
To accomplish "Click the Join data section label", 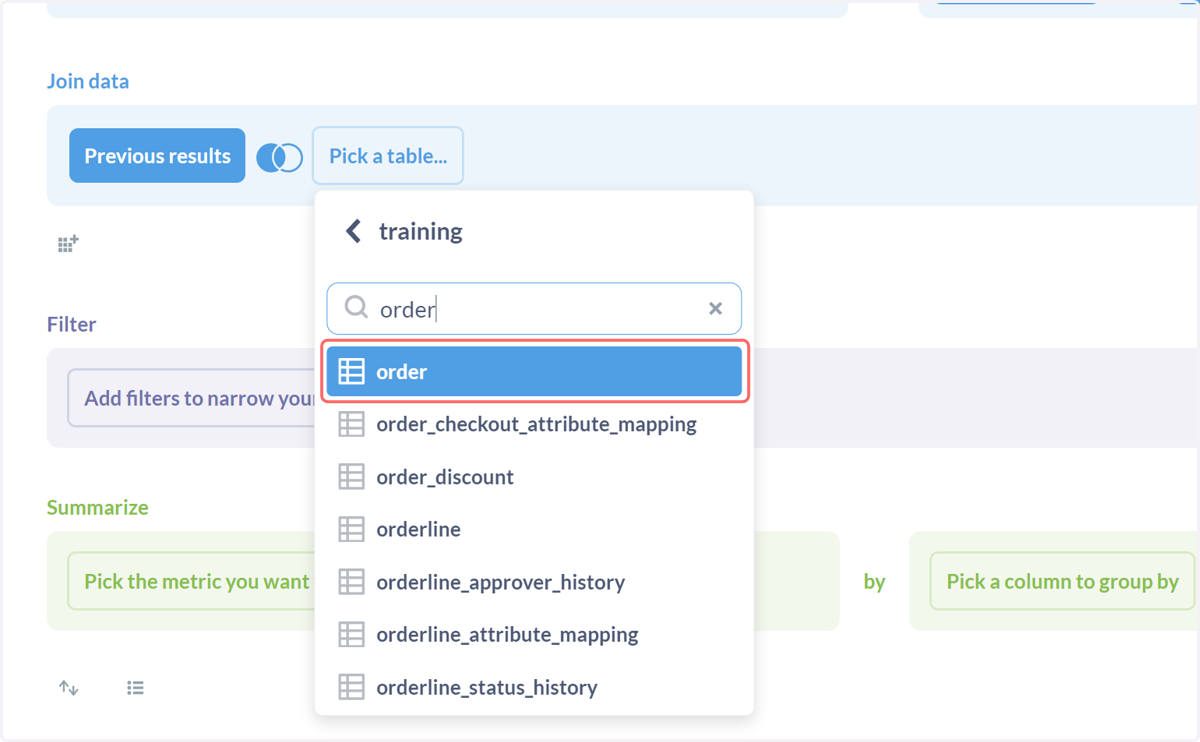I will coord(88,81).
